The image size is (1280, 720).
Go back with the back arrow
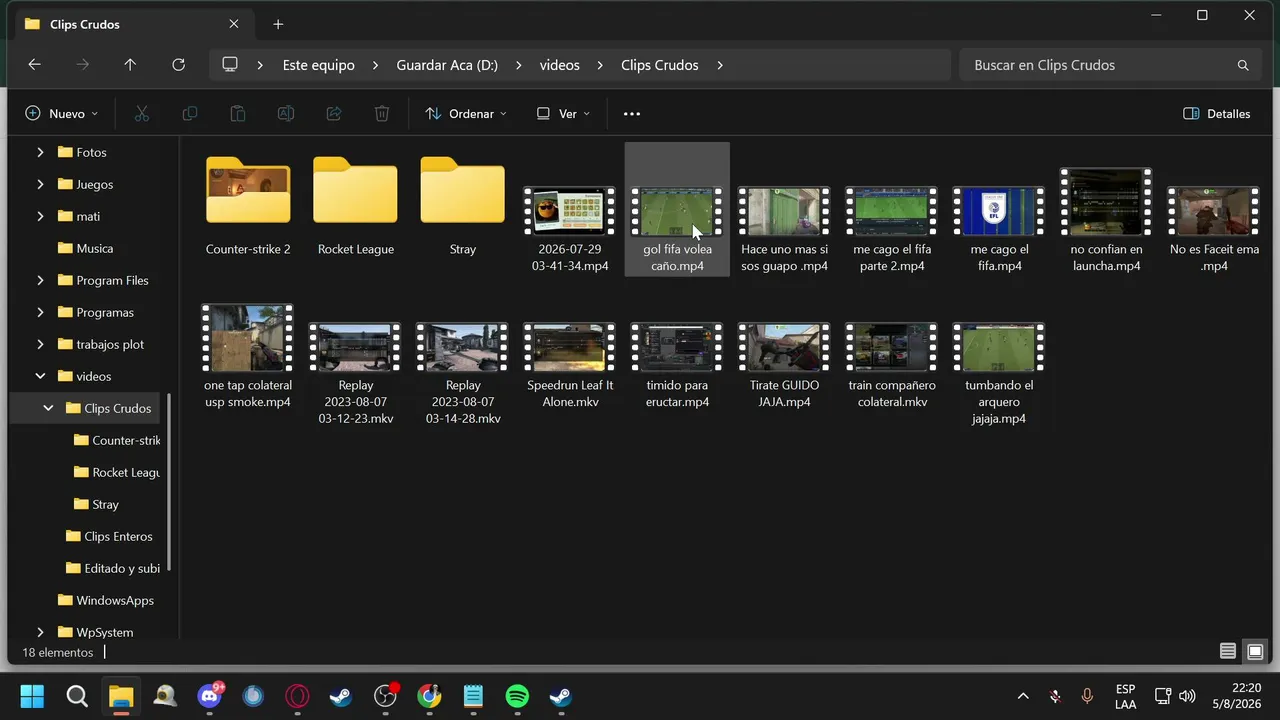click(x=34, y=65)
